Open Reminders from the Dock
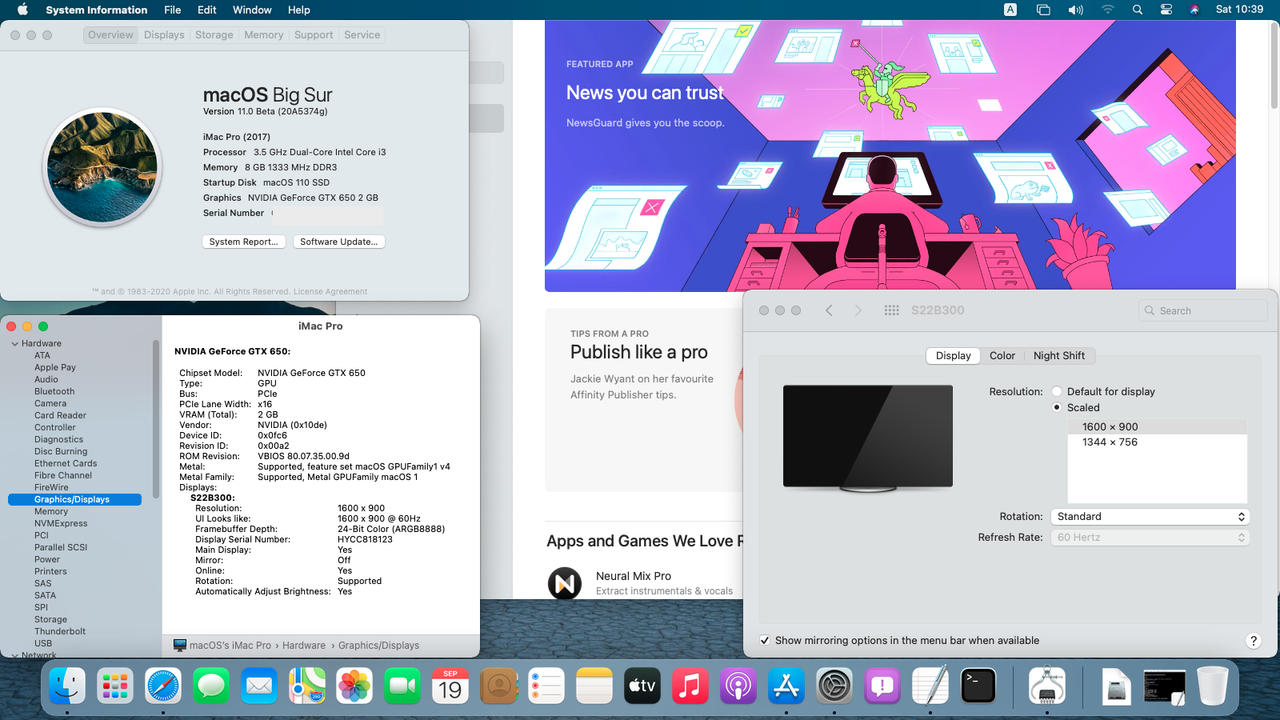1280x720 pixels. click(546, 686)
